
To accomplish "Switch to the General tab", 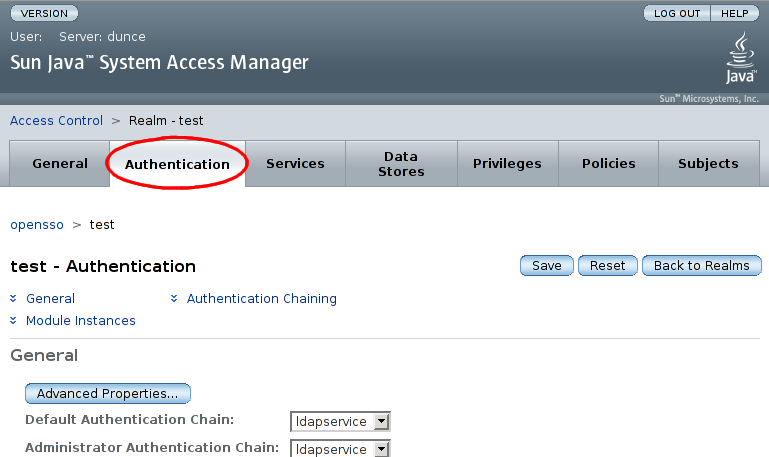I will coord(60,163).
